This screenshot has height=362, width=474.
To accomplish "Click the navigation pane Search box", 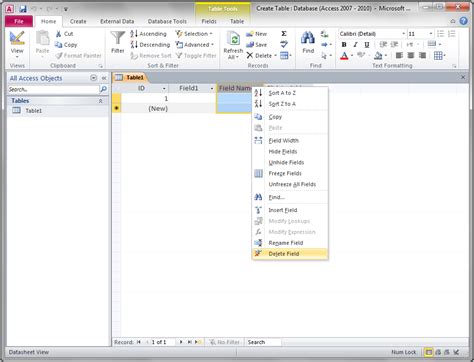I will pyautogui.click(x=53, y=89).
